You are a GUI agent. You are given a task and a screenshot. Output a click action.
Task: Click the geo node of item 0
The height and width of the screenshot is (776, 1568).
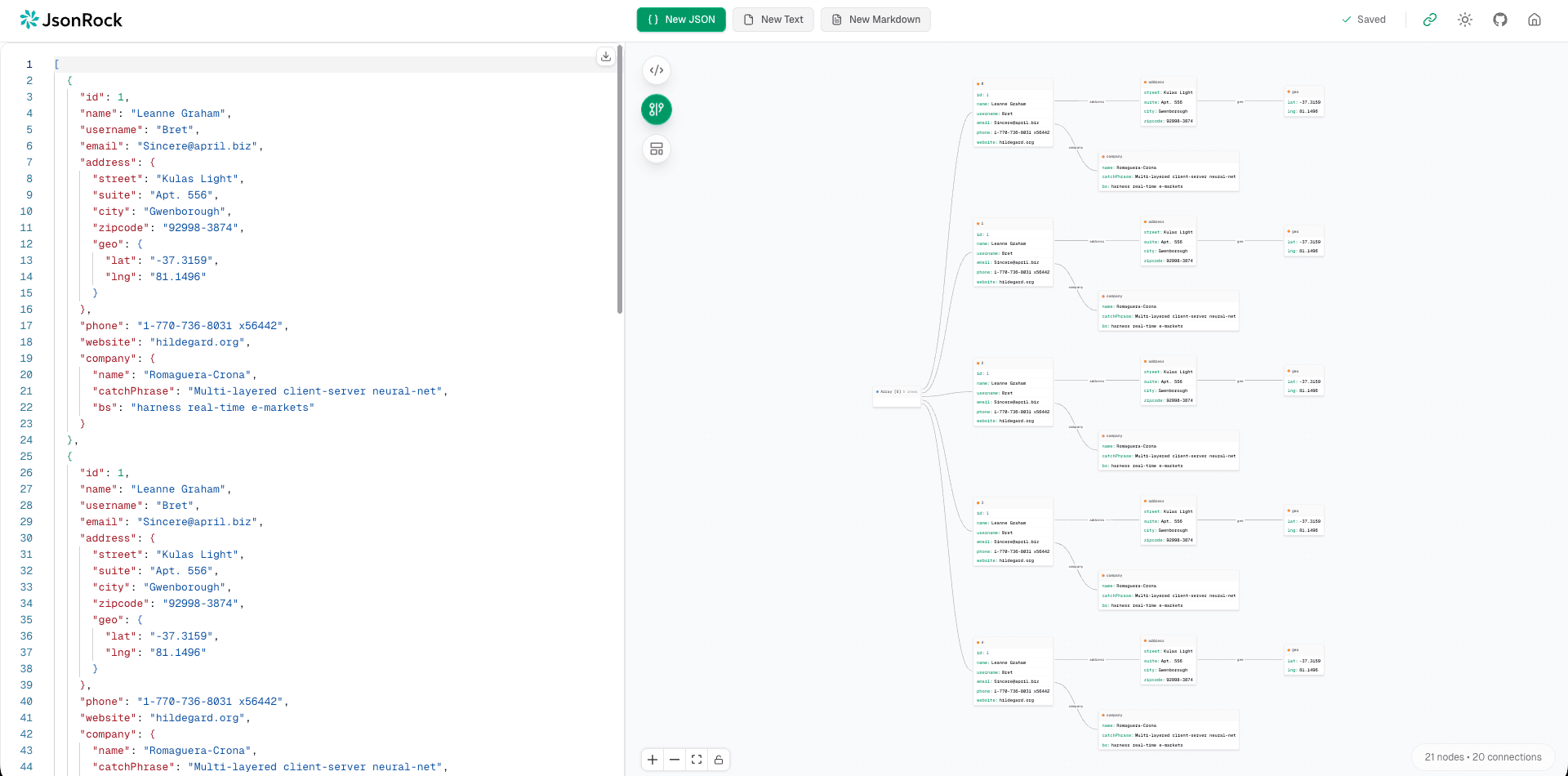click(1304, 102)
